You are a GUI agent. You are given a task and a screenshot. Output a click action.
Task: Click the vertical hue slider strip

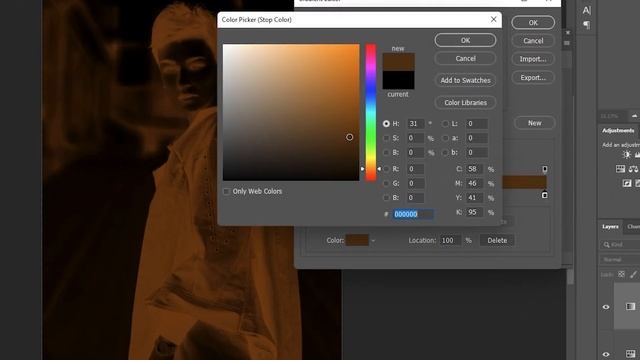[x=371, y=112]
